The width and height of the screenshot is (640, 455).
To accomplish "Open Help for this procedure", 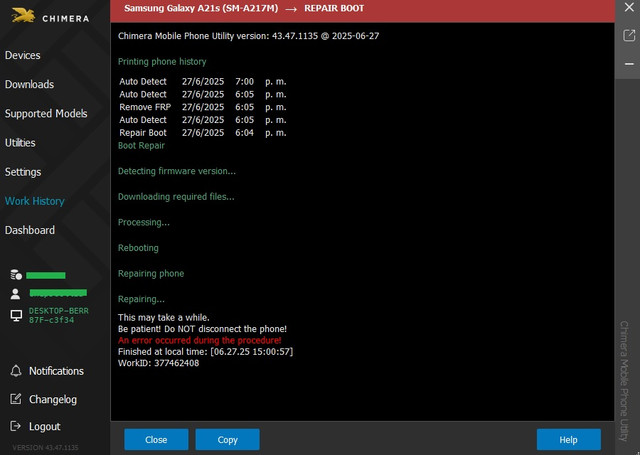I will 568,439.
